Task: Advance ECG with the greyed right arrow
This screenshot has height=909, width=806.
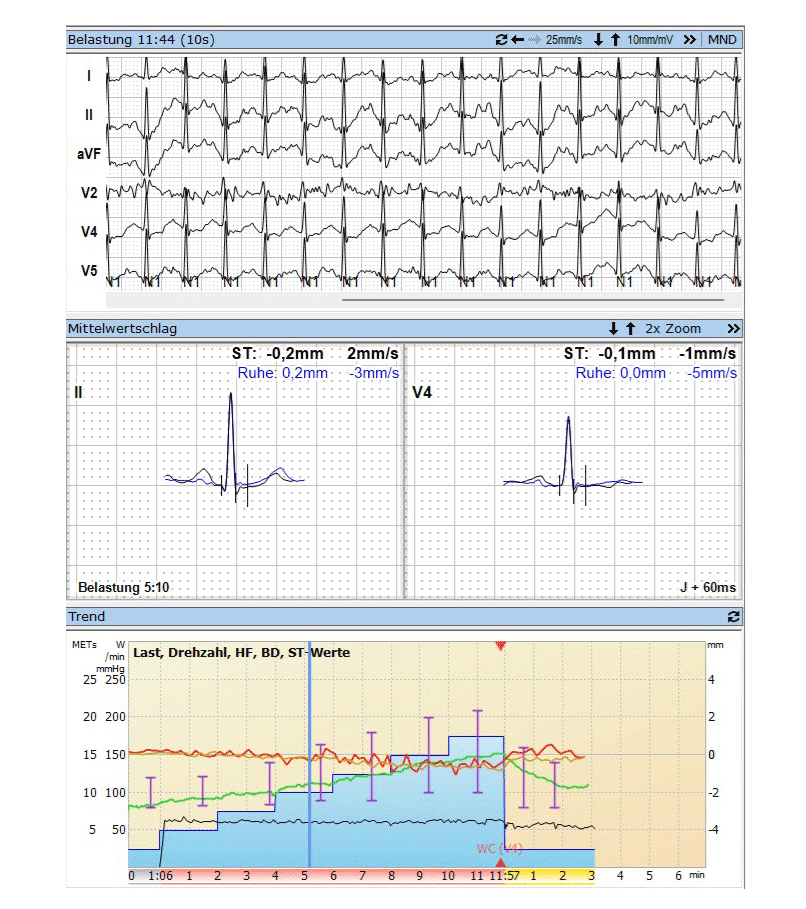Action: click(534, 40)
